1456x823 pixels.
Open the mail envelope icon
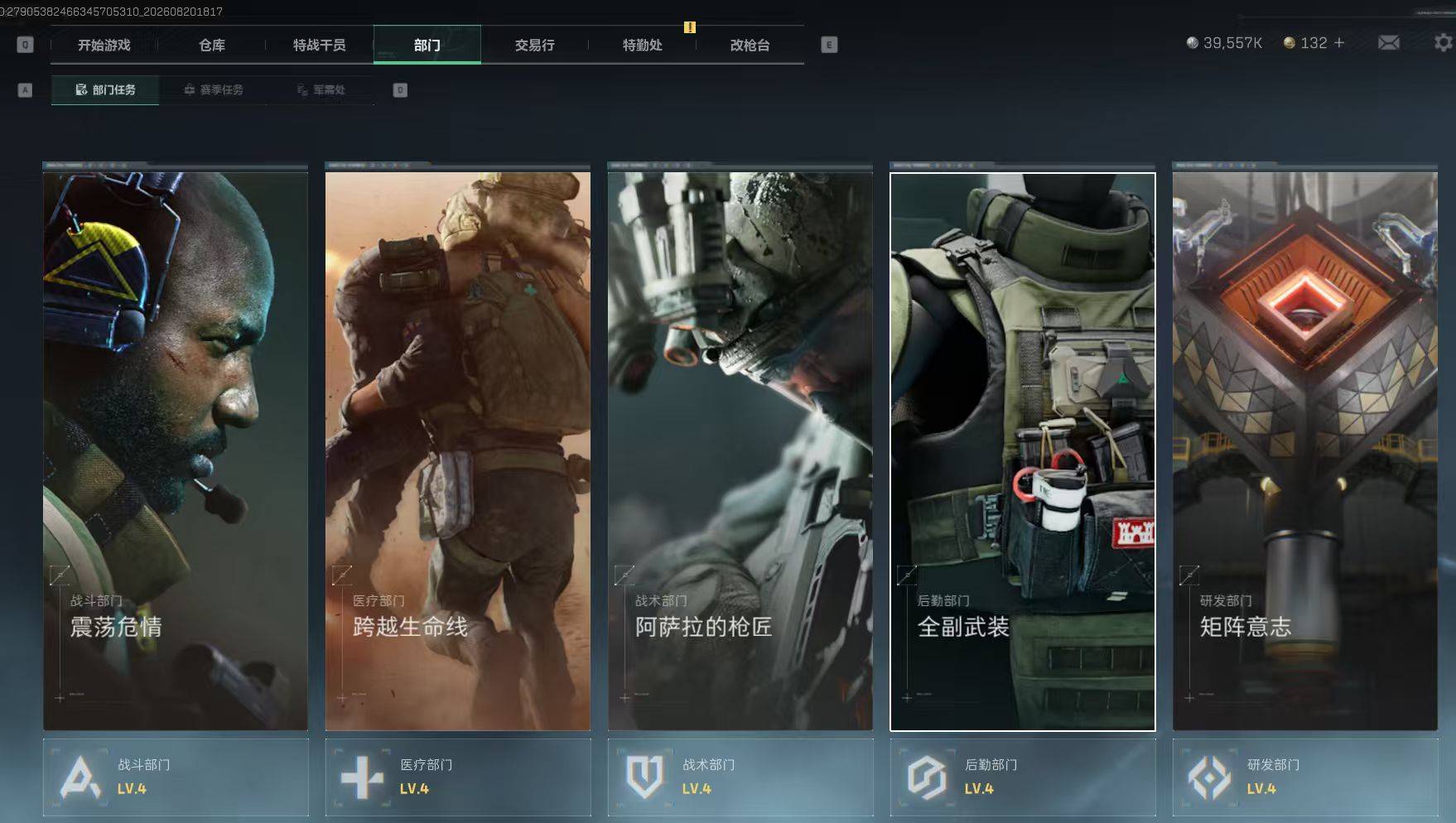point(1389,42)
